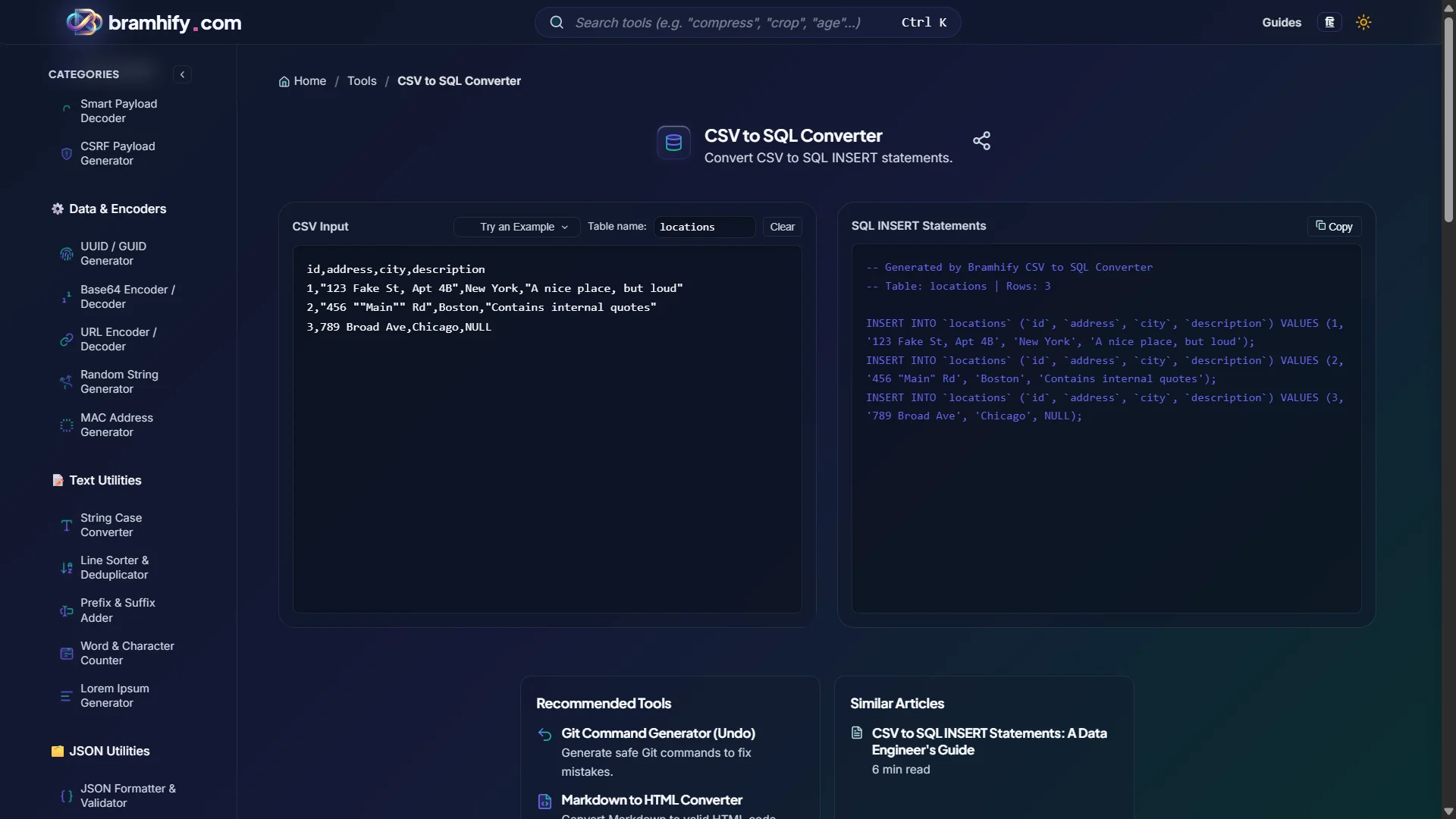Click the Table name input field
This screenshot has width=1456, height=819.
(x=704, y=227)
